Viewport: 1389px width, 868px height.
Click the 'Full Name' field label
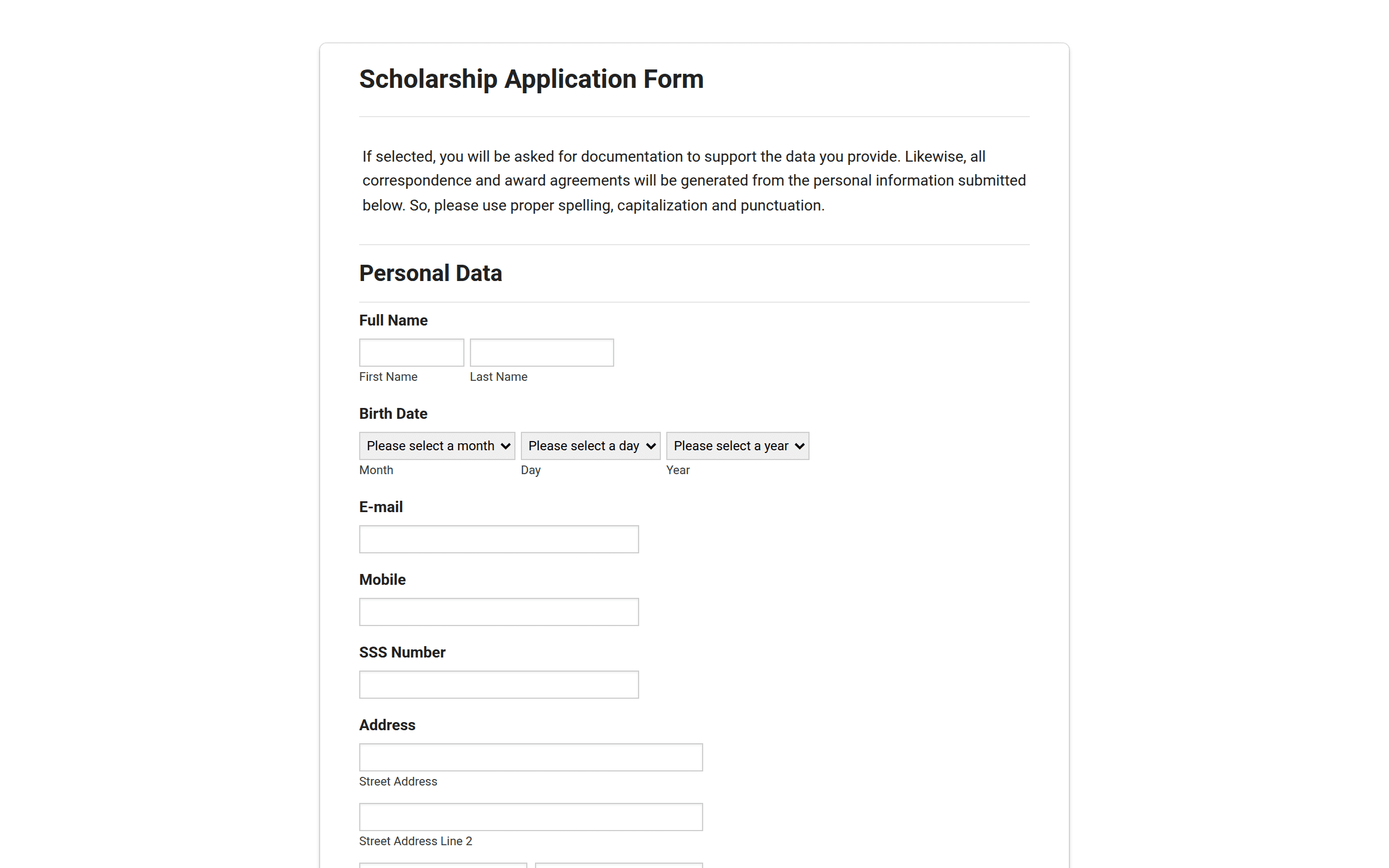[393, 320]
